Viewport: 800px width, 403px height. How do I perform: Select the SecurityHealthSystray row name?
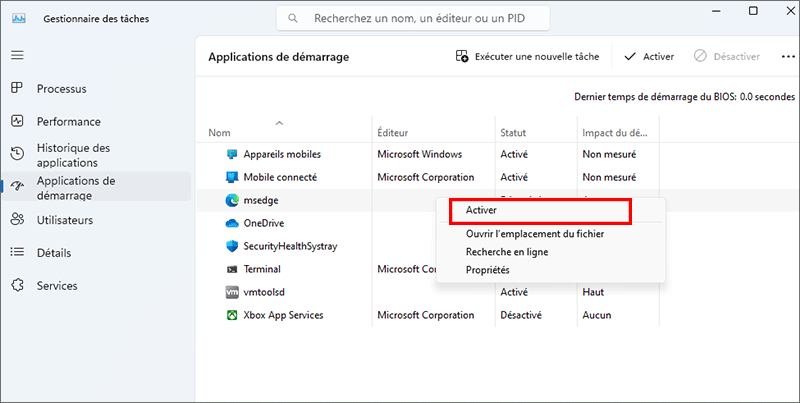pyautogui.click(x=290, y=246)
